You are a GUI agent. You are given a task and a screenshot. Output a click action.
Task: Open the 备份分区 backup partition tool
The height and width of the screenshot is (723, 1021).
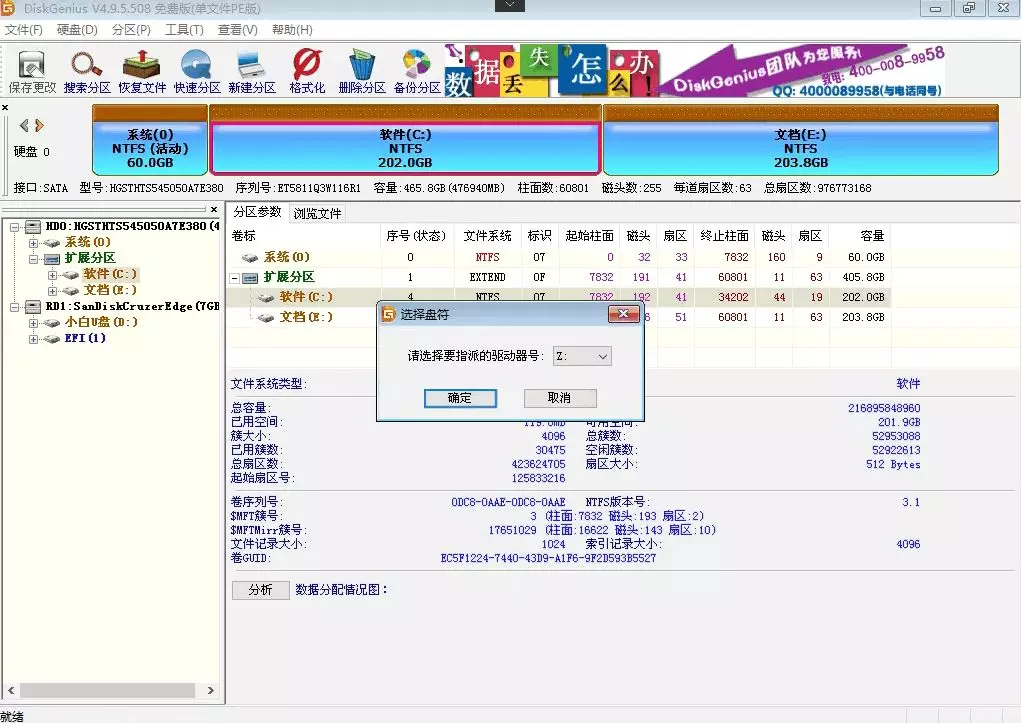[417, 71]
